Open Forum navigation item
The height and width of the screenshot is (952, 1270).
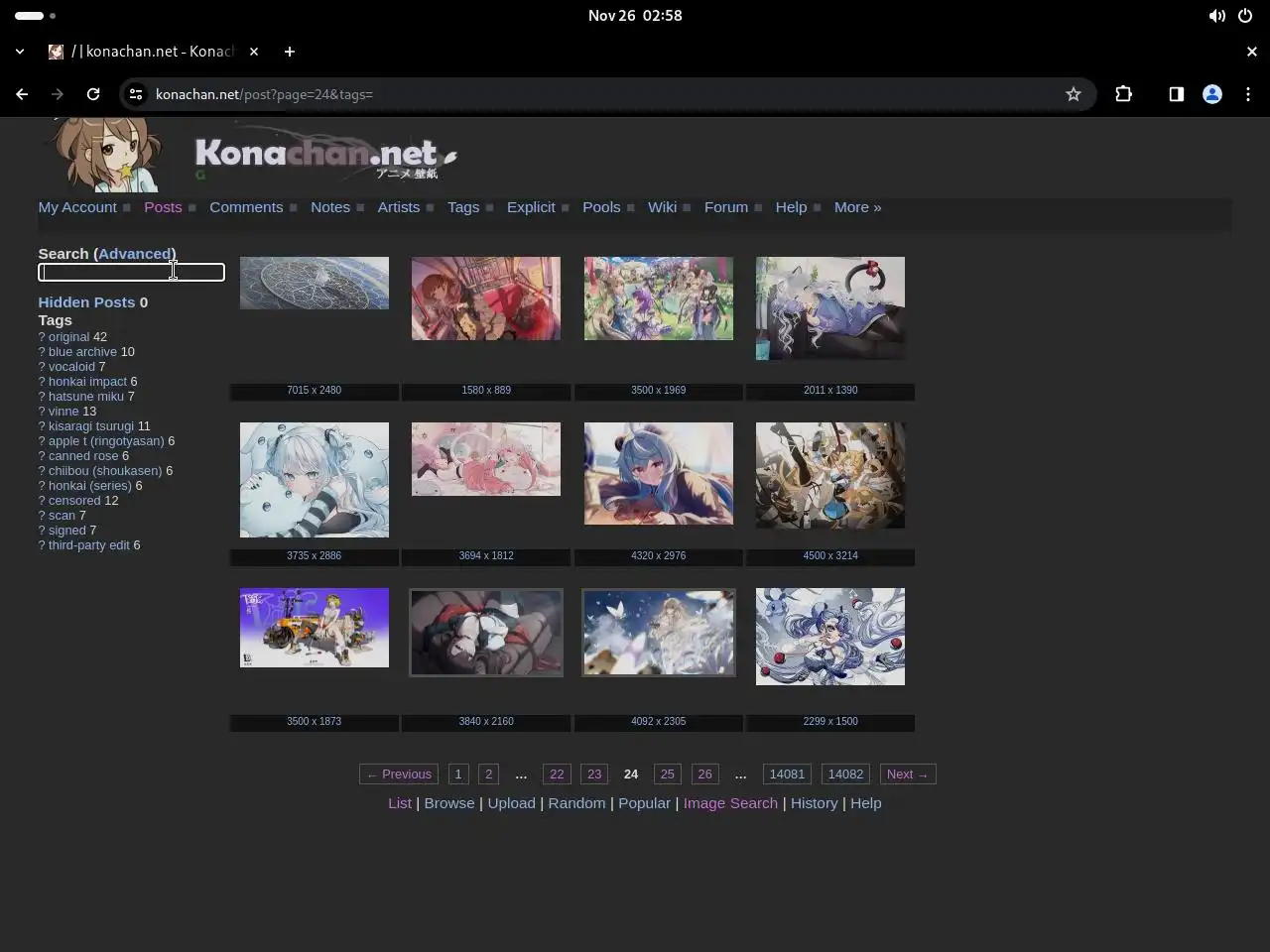click(726, 207)
